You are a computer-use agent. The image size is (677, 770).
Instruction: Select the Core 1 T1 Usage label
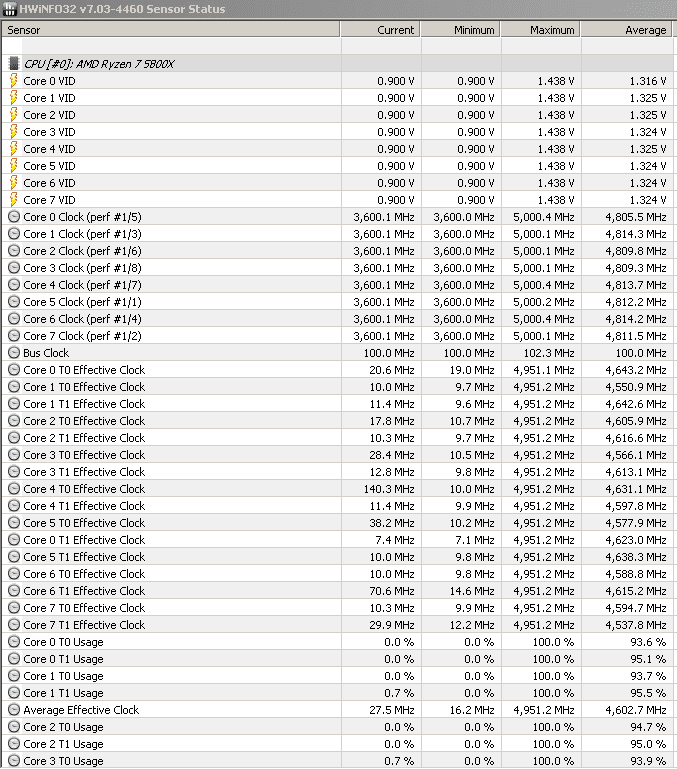point(63,693)
